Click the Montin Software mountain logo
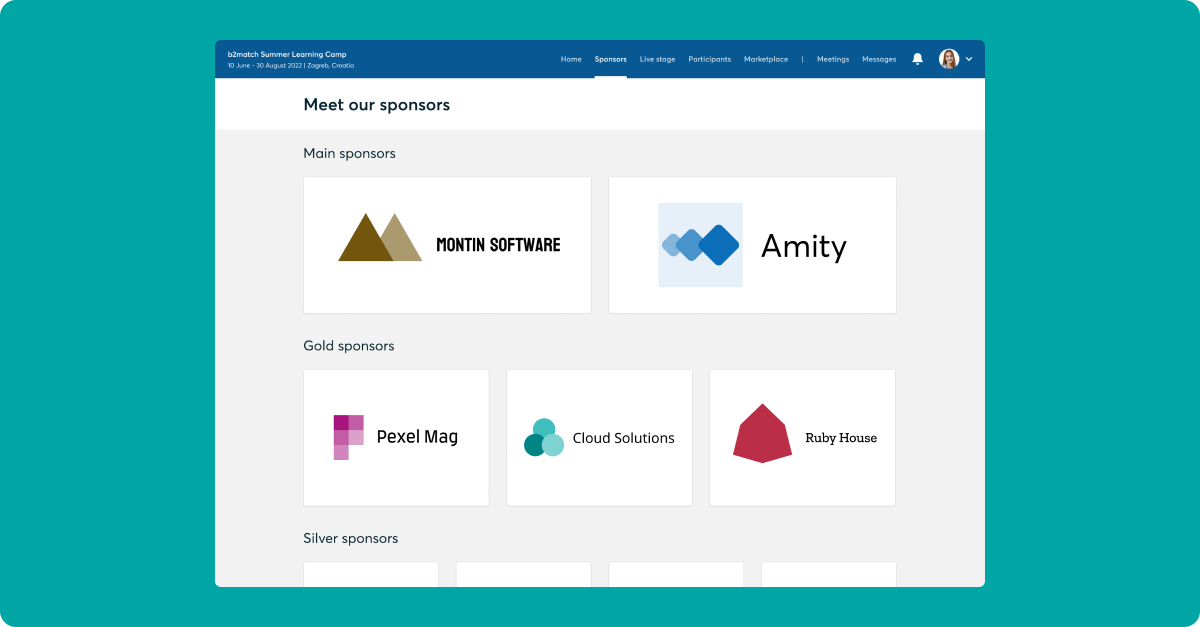This screenshot has height=627, width=1200. [x=380, y=238]
